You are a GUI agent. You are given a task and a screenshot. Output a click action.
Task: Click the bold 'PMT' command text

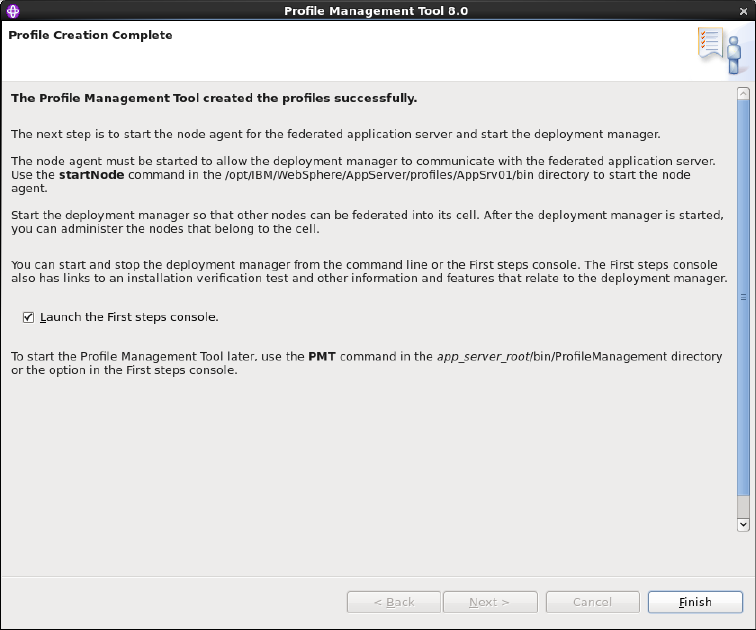click(x=322, y=357)
